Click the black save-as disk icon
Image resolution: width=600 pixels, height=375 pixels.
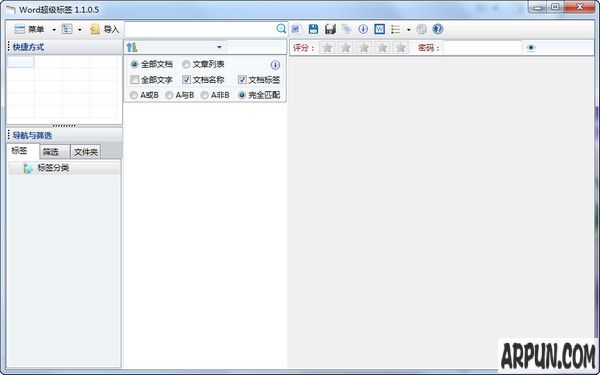tap(330, 29)
